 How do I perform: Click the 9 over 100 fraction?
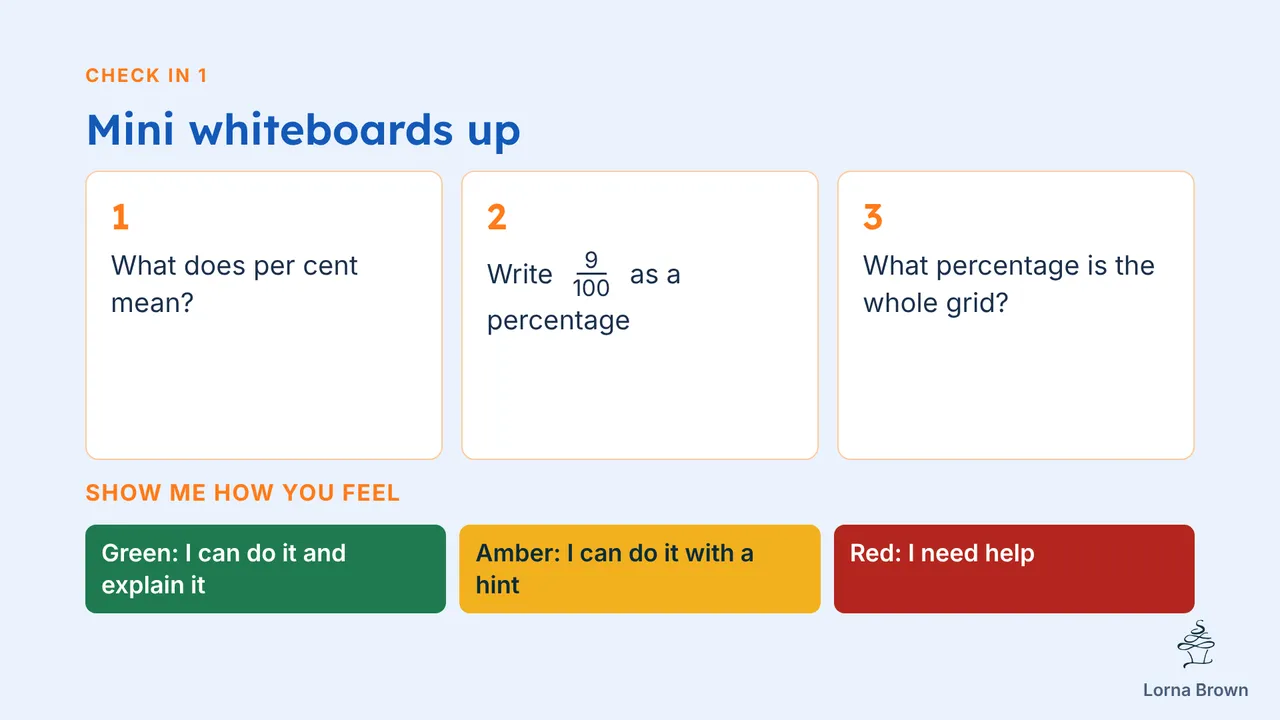[591, 274]
